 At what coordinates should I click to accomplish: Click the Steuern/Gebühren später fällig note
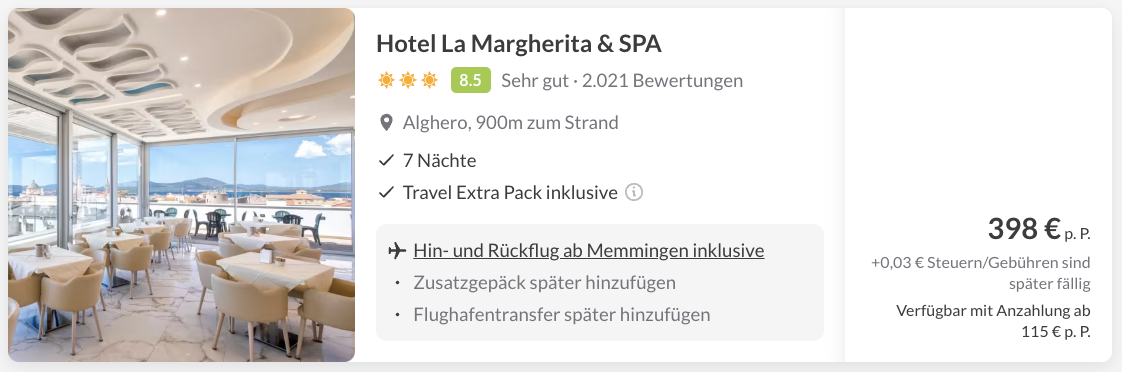click(981, 273)
